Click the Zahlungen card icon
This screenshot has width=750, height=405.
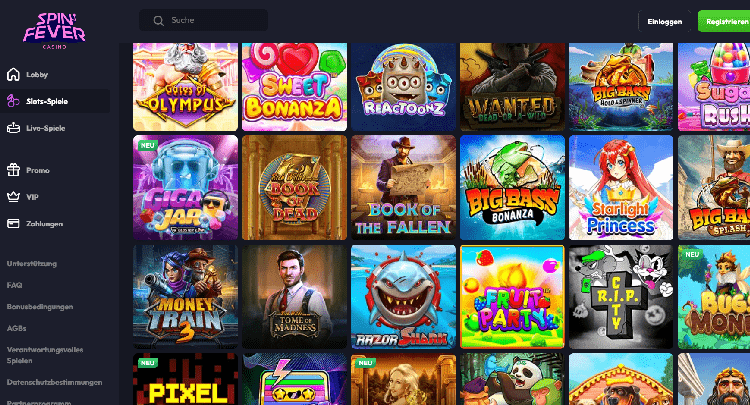(13, 223)
